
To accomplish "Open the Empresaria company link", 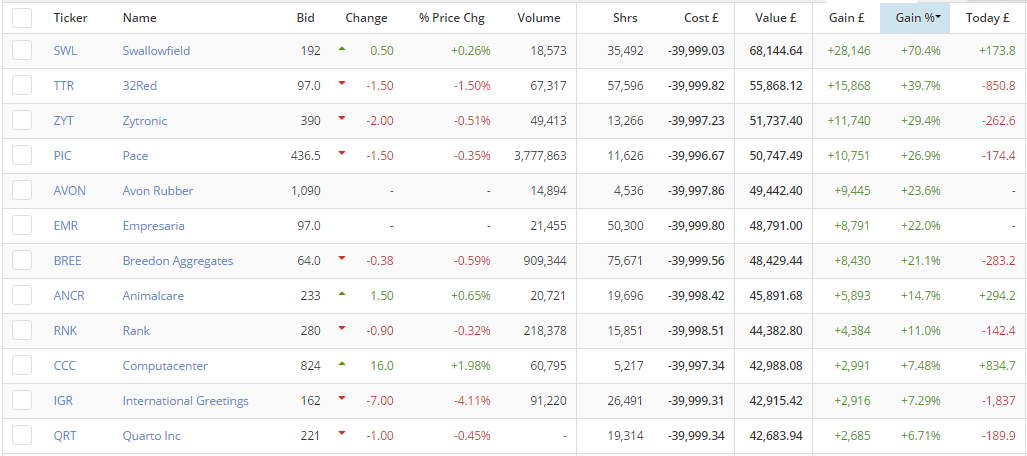I will click(153, 226).
